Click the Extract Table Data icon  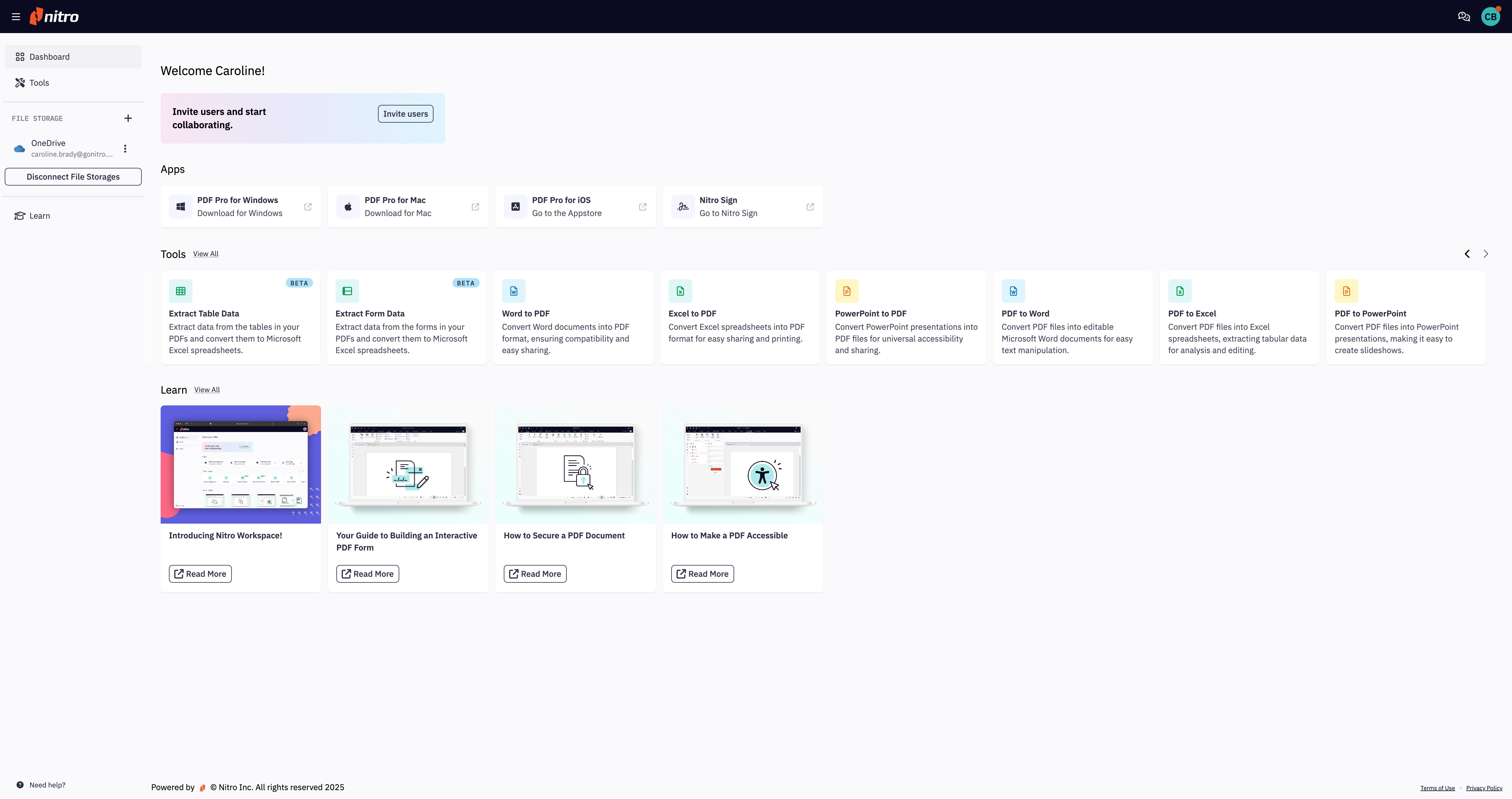pos(181,291)
